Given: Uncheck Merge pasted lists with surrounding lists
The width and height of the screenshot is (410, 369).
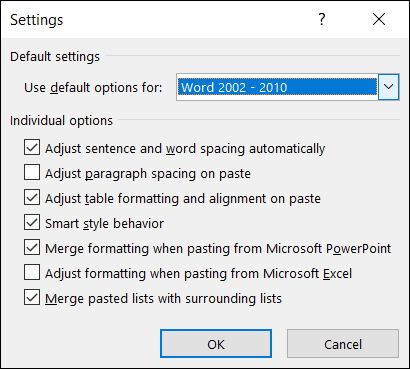Looking at the screenshot, I should click(x=32, y=297).
